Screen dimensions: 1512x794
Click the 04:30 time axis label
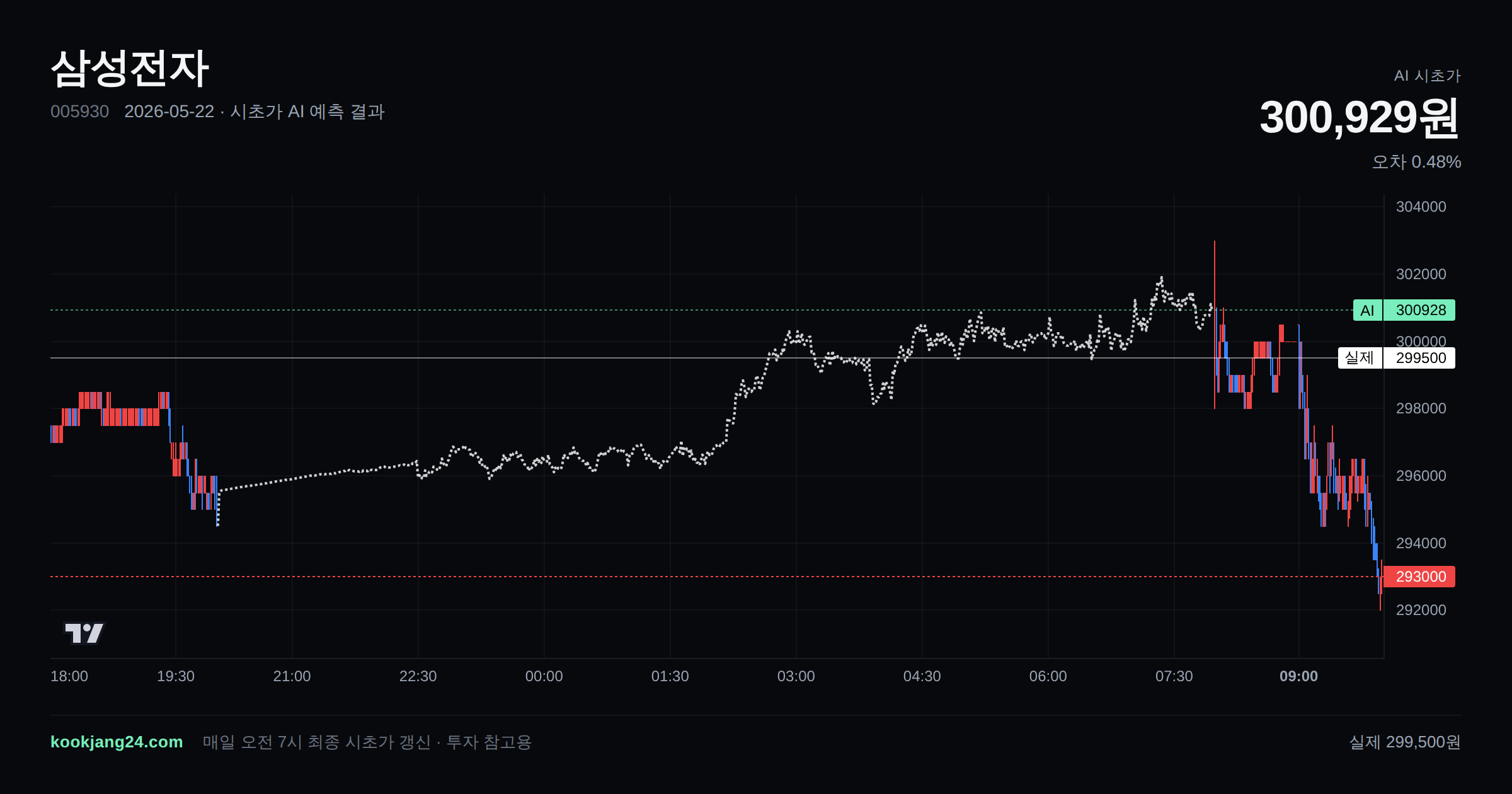(x=922, y=676)
